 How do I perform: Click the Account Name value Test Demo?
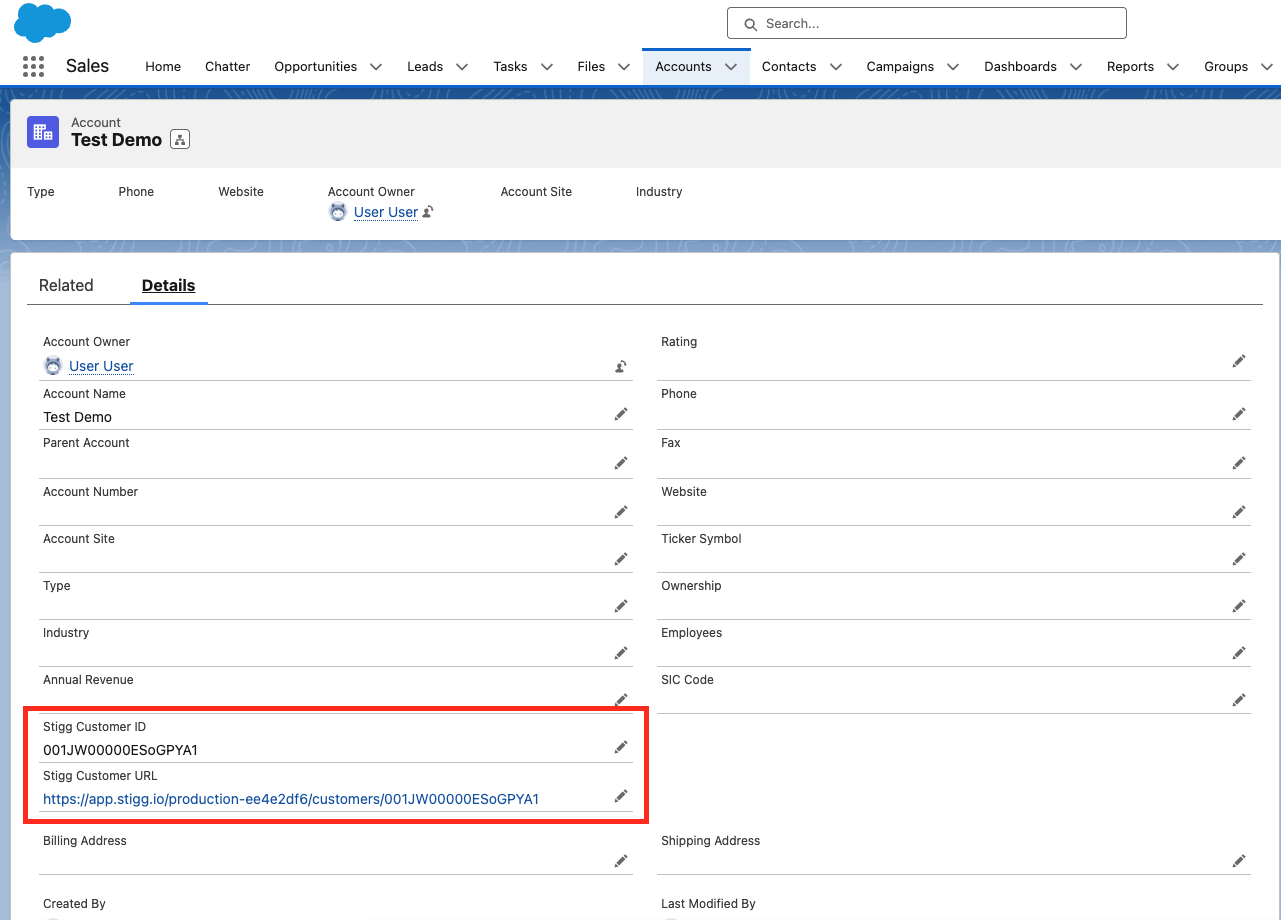pos(77,417)
